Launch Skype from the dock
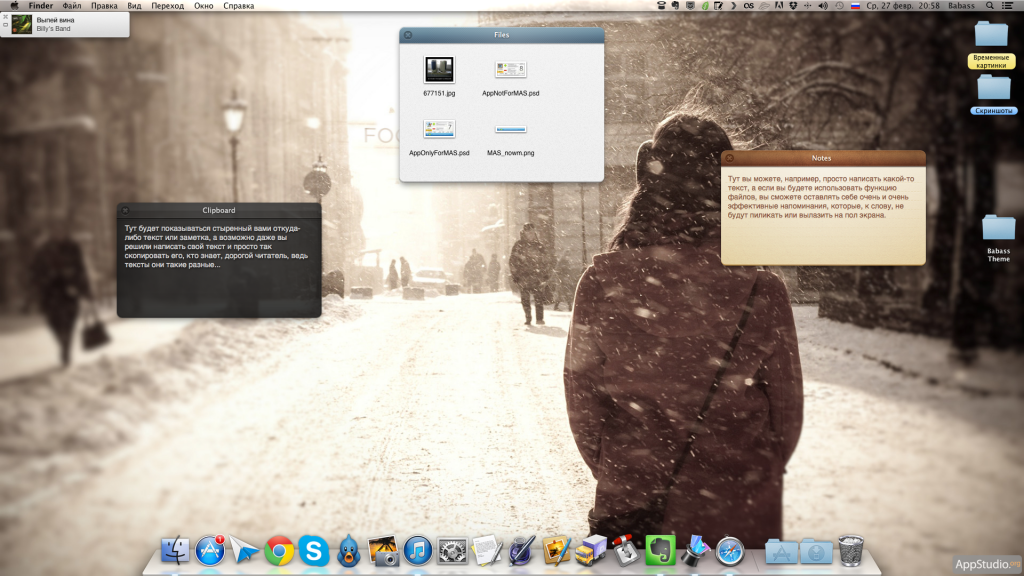Image resolution: width=1024 pixels, height=576 pixels. pyautogui.click(x=314, y=550)
